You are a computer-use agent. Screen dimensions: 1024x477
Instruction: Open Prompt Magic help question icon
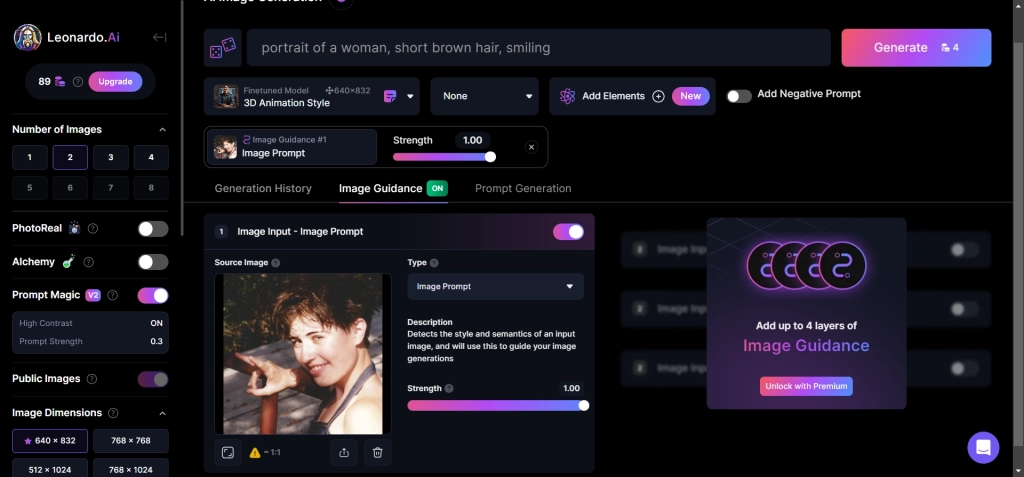pyautogui.click(x=112, y=295)
